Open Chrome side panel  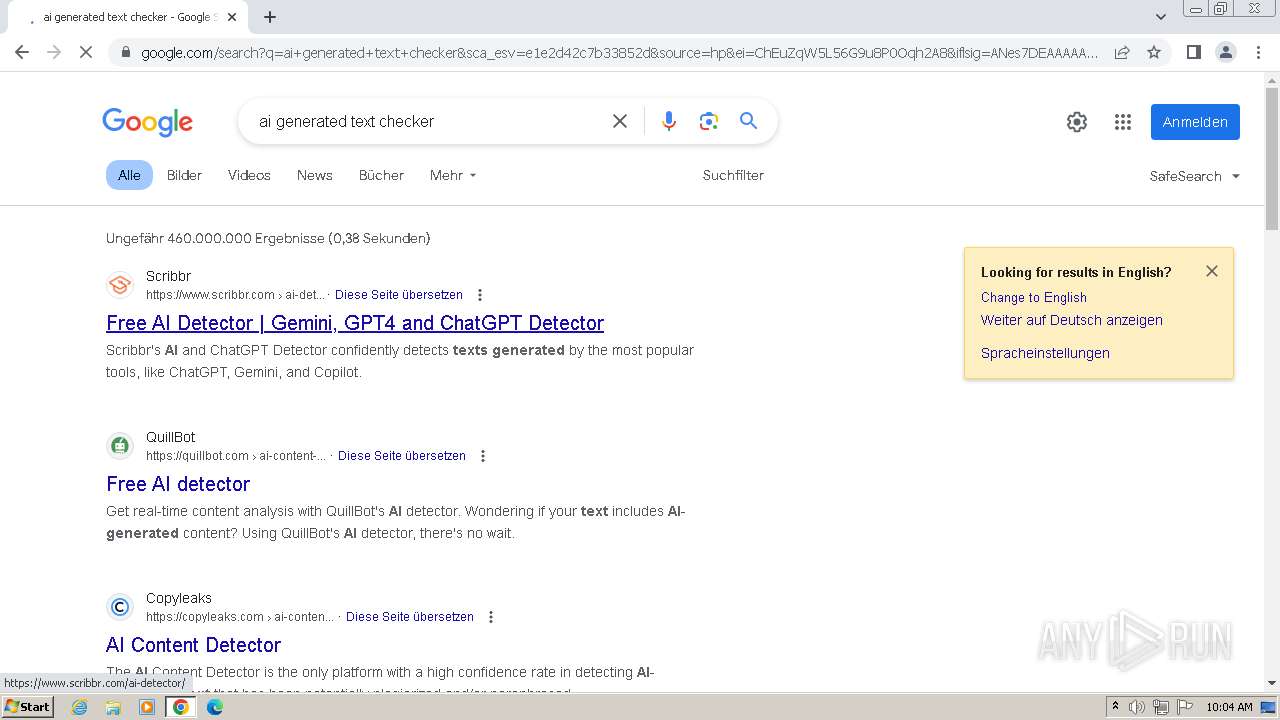pyautogui.click(x=1193, y=52)
